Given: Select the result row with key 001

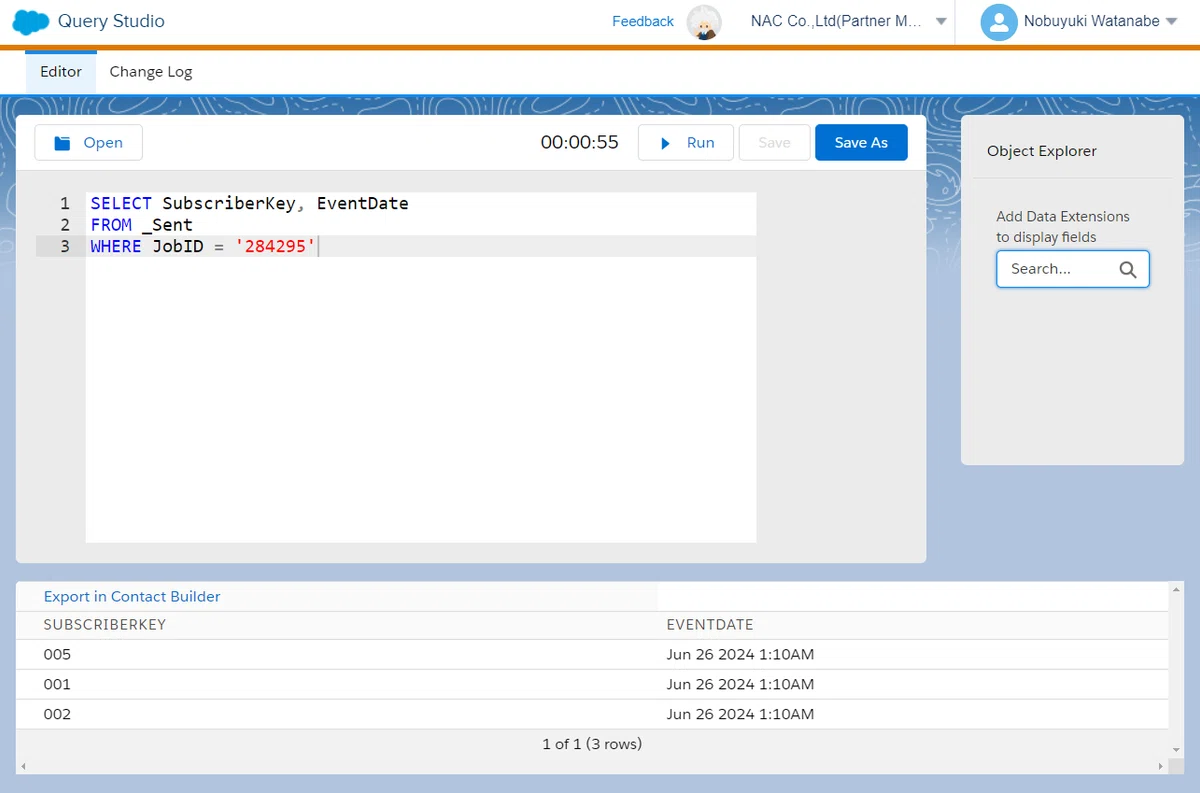Looking at the screenshot, I should tap(592, 685).
